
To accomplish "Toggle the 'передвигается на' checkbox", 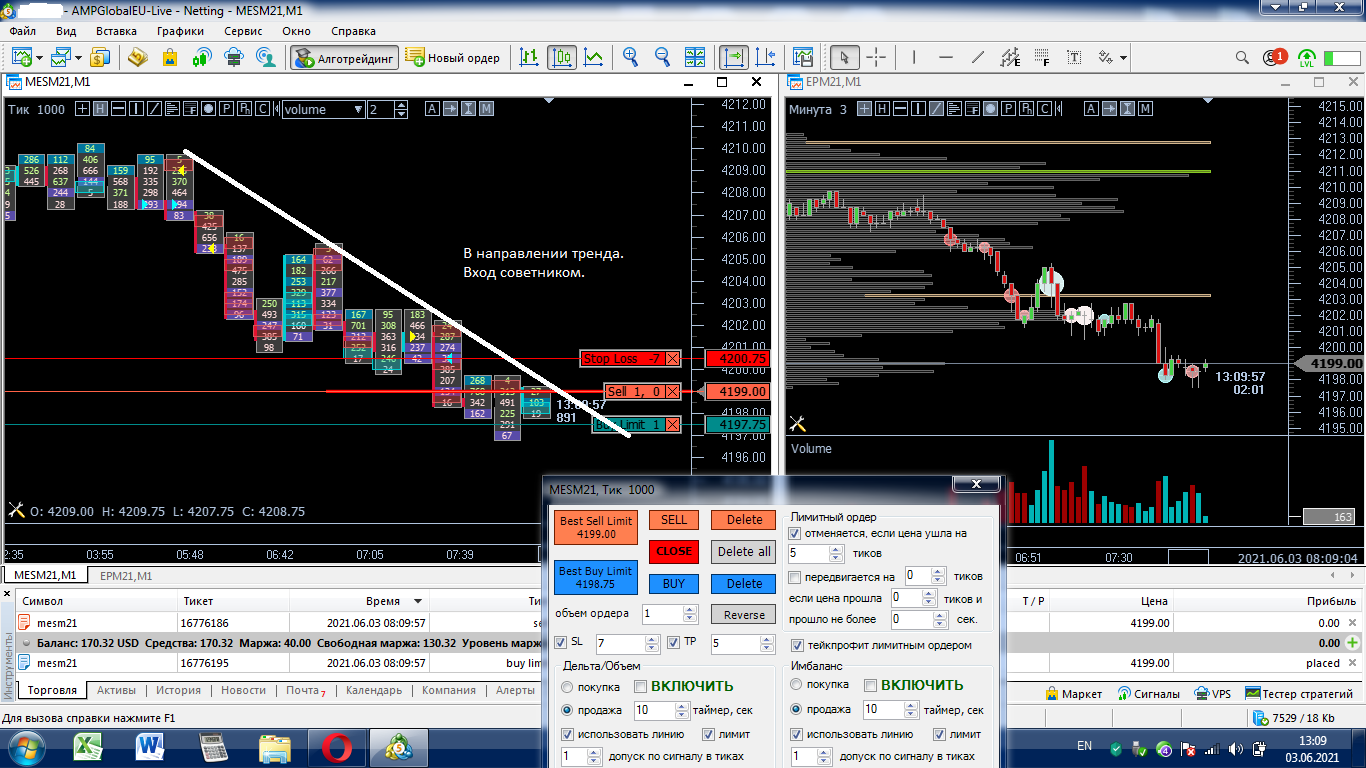I will pos(795,577).
